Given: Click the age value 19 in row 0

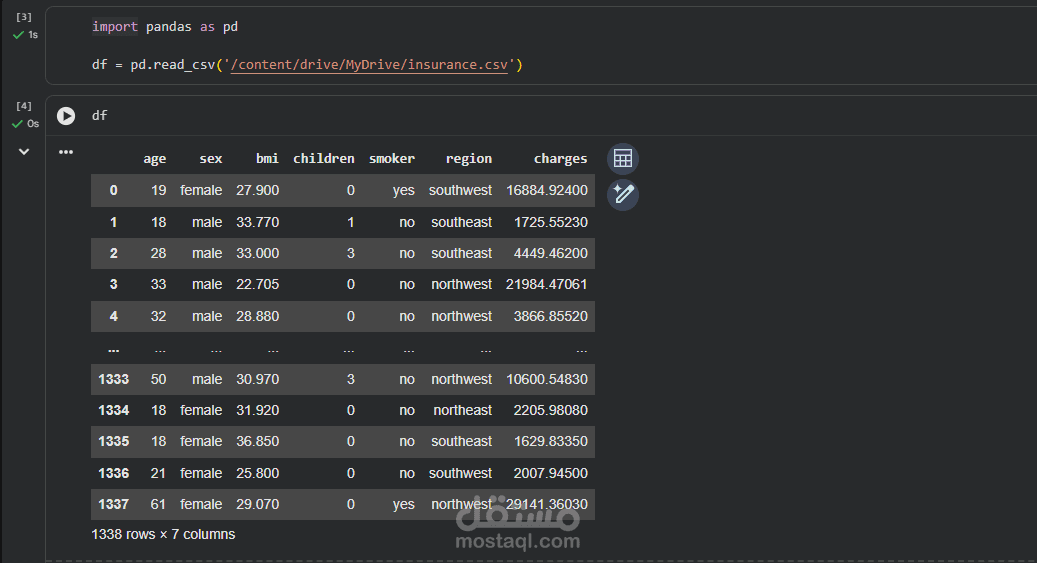Looking at the screenshot, I should [159, 191].
